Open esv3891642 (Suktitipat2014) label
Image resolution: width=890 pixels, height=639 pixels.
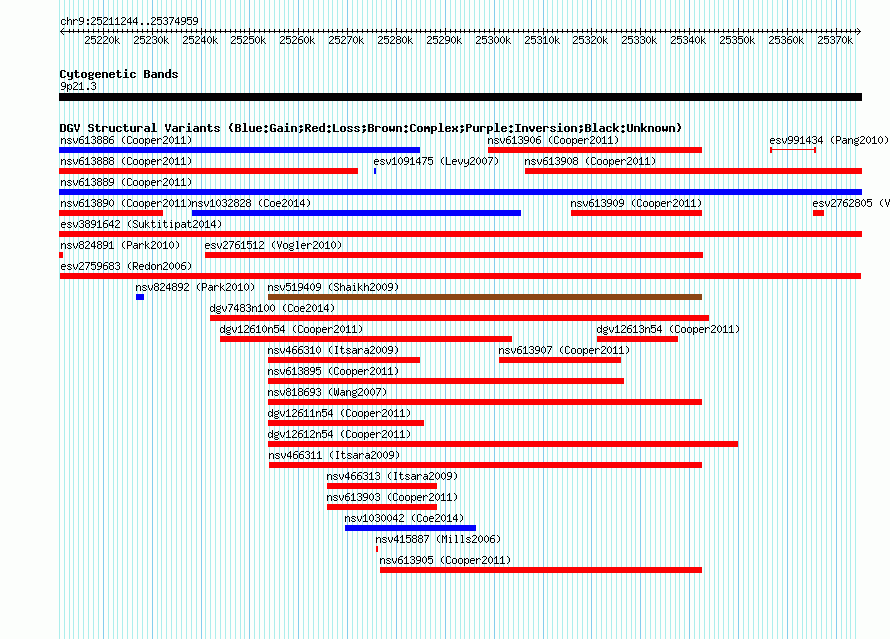point(141,224)
